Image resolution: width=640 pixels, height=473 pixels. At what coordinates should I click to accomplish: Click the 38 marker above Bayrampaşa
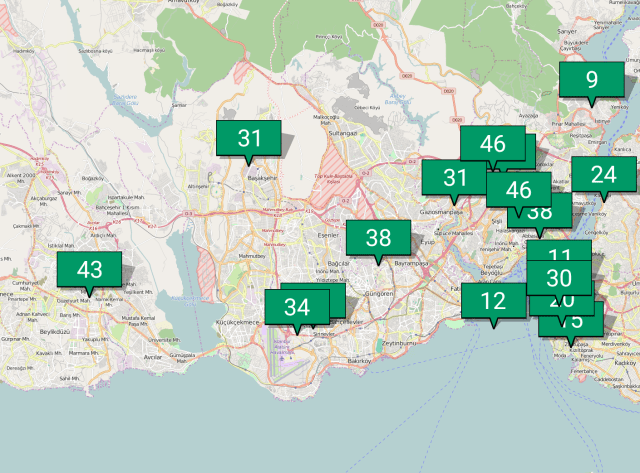(x=378, y=238)
